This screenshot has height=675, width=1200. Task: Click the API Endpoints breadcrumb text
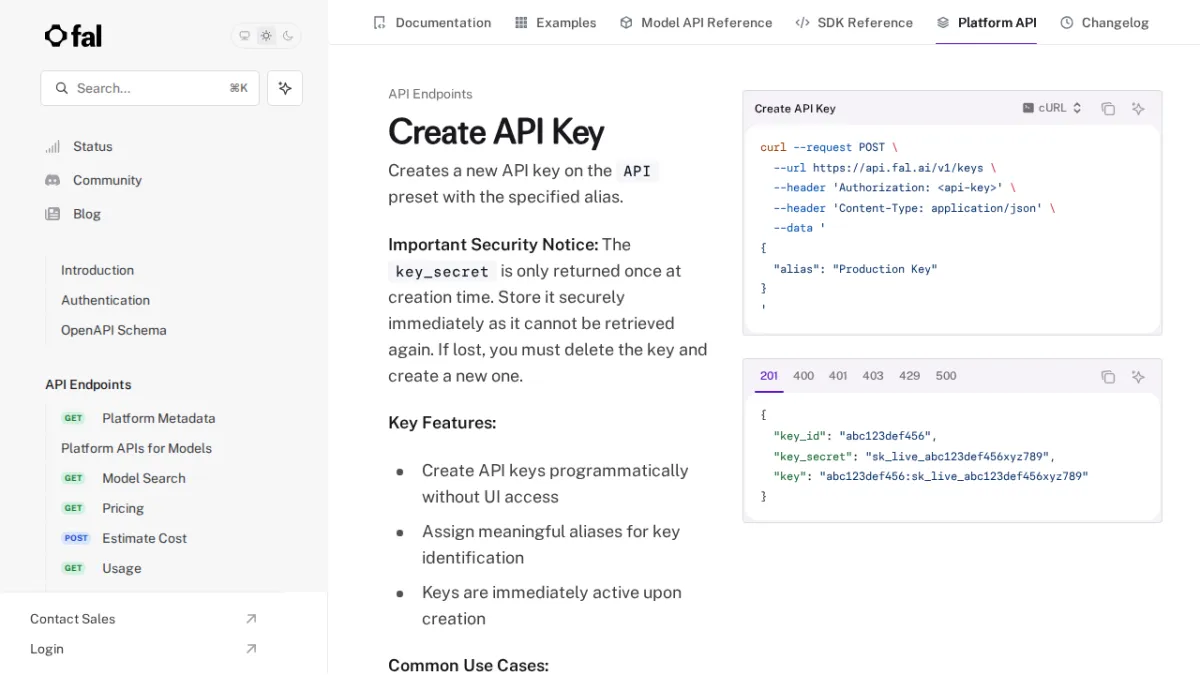430,94
